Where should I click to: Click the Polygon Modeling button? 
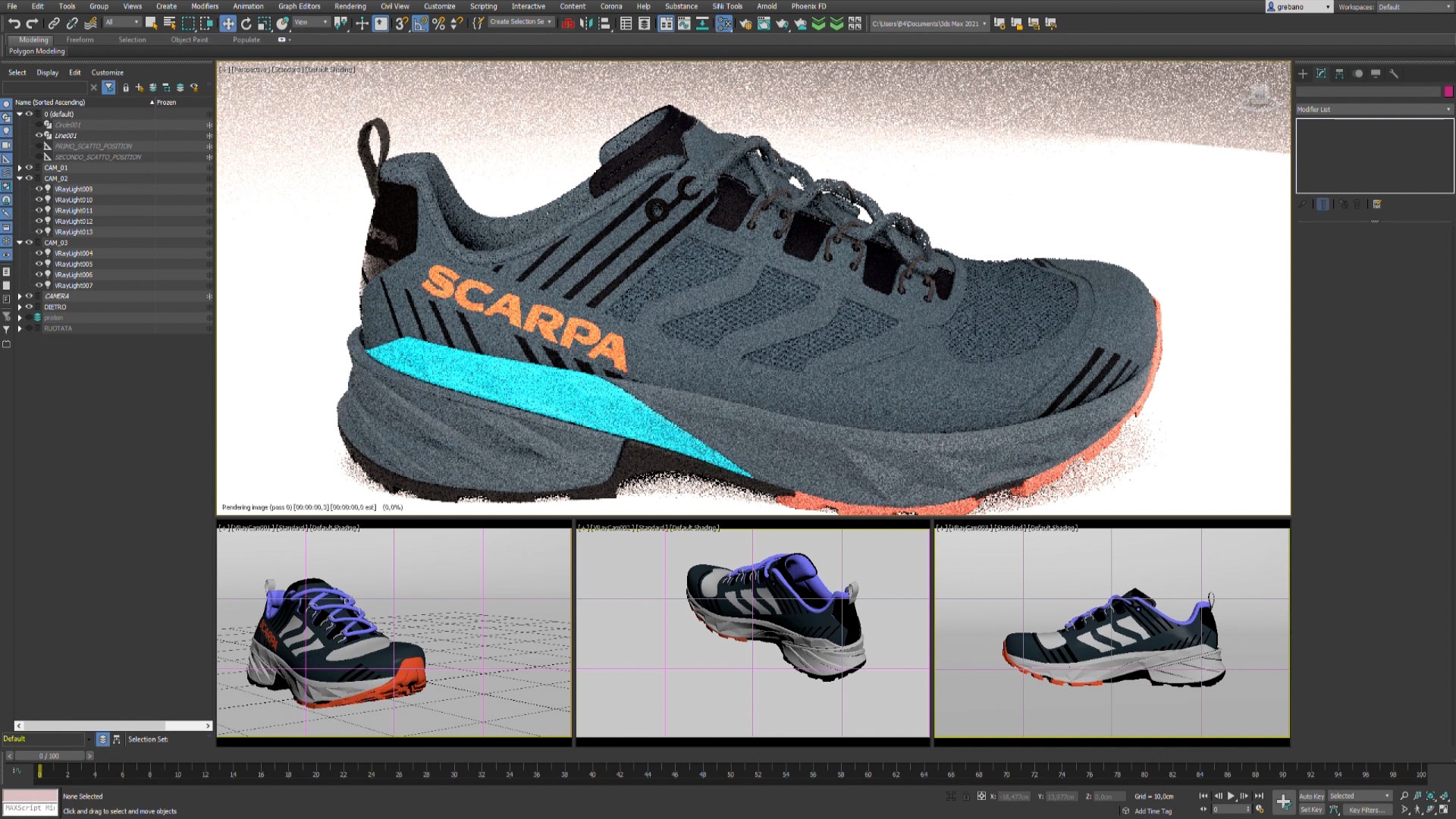[36, 52]
